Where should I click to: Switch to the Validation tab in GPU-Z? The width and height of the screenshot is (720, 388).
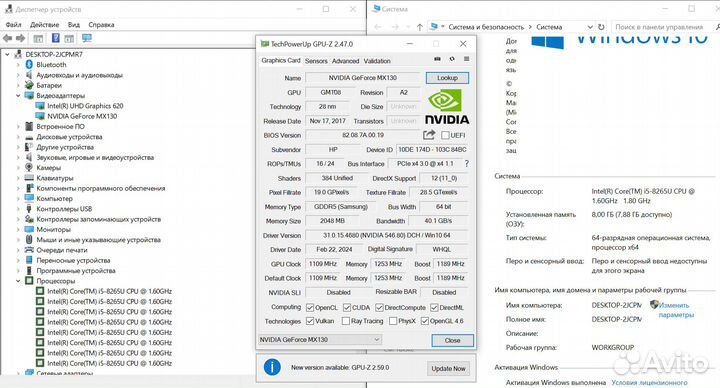tap(377, 61)
